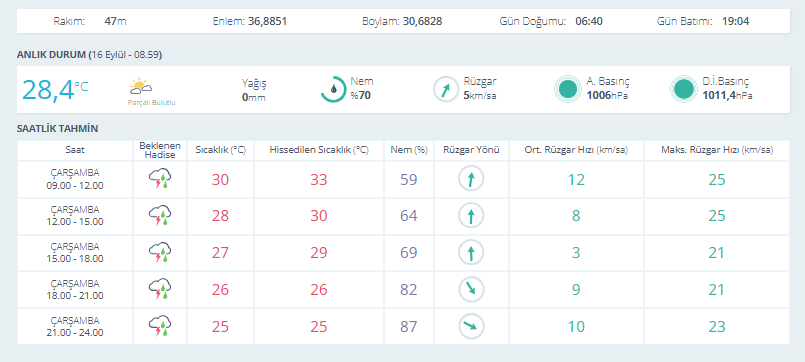805x362 pixels.
Task: Click the Rüzgar 5km/sa value
Action: click(x=480, y=96)
